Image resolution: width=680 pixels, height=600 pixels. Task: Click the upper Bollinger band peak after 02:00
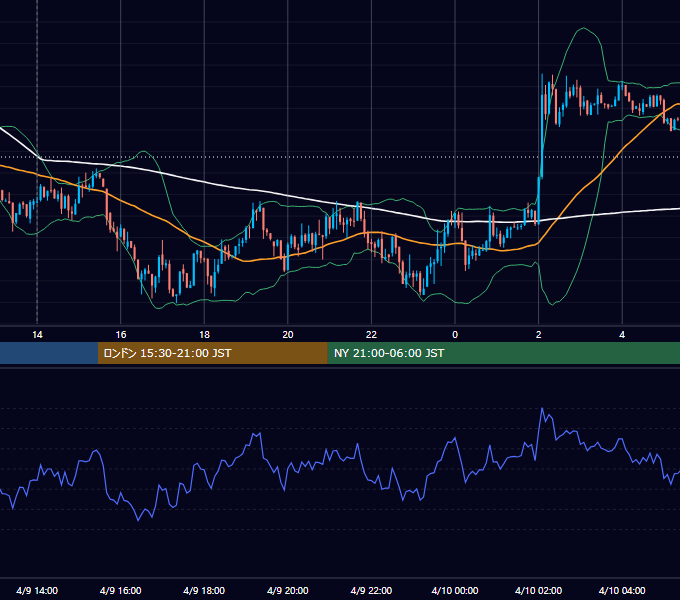click(x=583, y=28)
